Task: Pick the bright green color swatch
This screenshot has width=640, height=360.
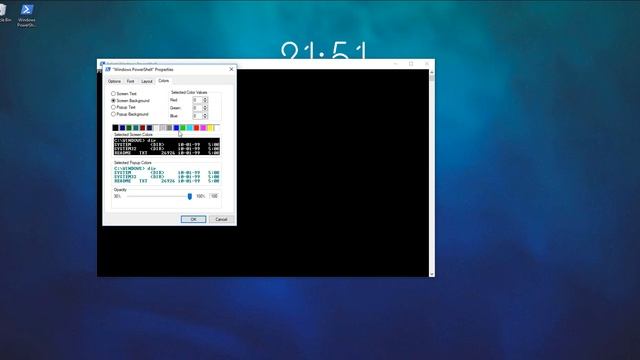Action: pos(183,128)
